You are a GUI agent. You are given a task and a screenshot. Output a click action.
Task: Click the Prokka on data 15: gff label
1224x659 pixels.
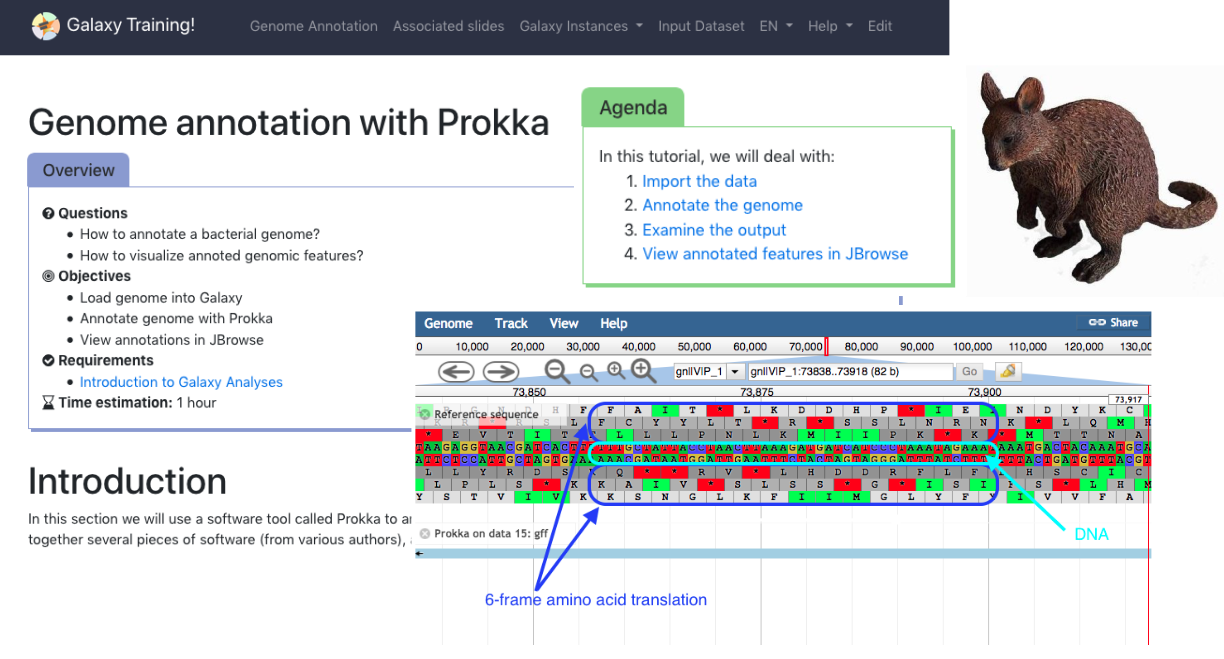click(x=491, y=534)
